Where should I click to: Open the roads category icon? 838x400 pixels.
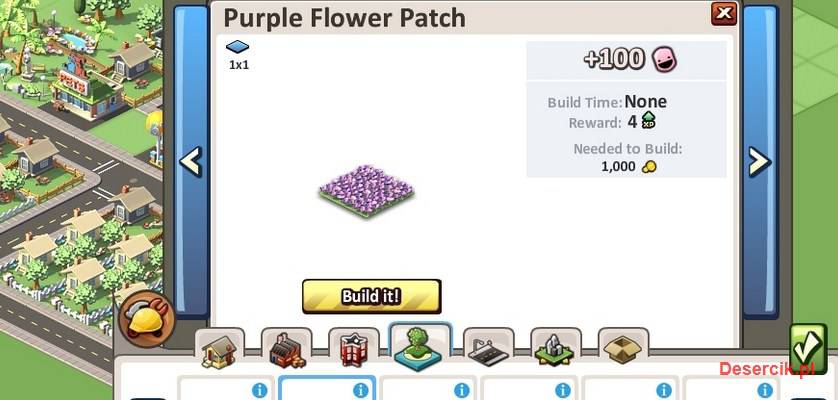click(488, 350)
